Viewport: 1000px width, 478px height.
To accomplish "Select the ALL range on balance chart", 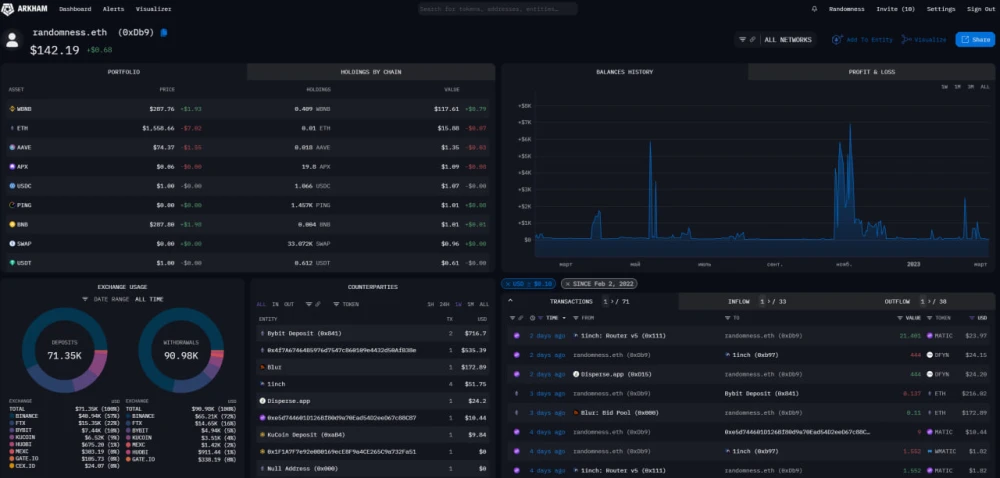I will [x=985, y=87].
